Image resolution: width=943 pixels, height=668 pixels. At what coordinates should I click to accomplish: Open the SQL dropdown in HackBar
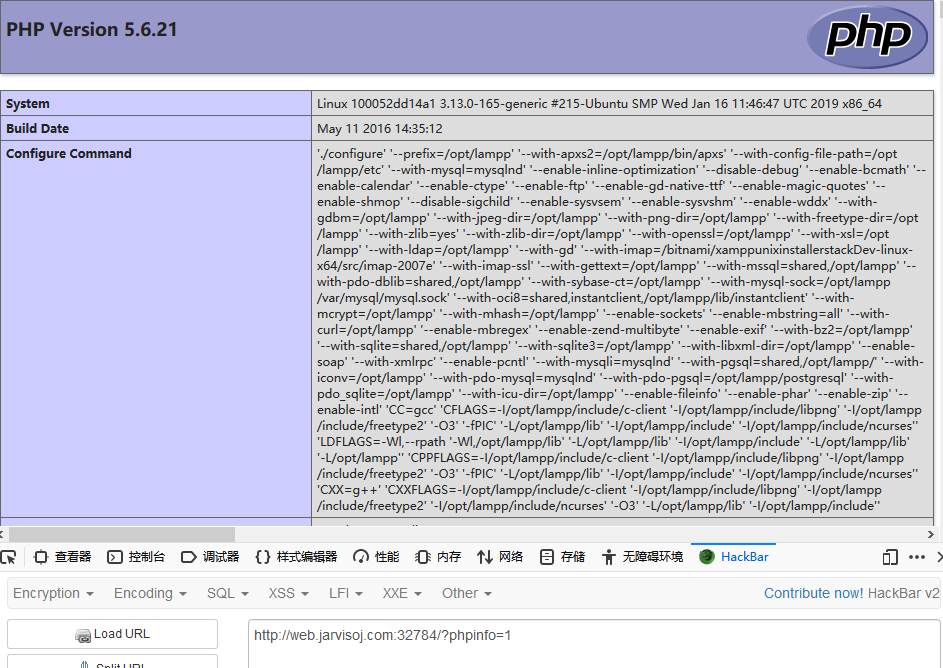coord(228,593)
